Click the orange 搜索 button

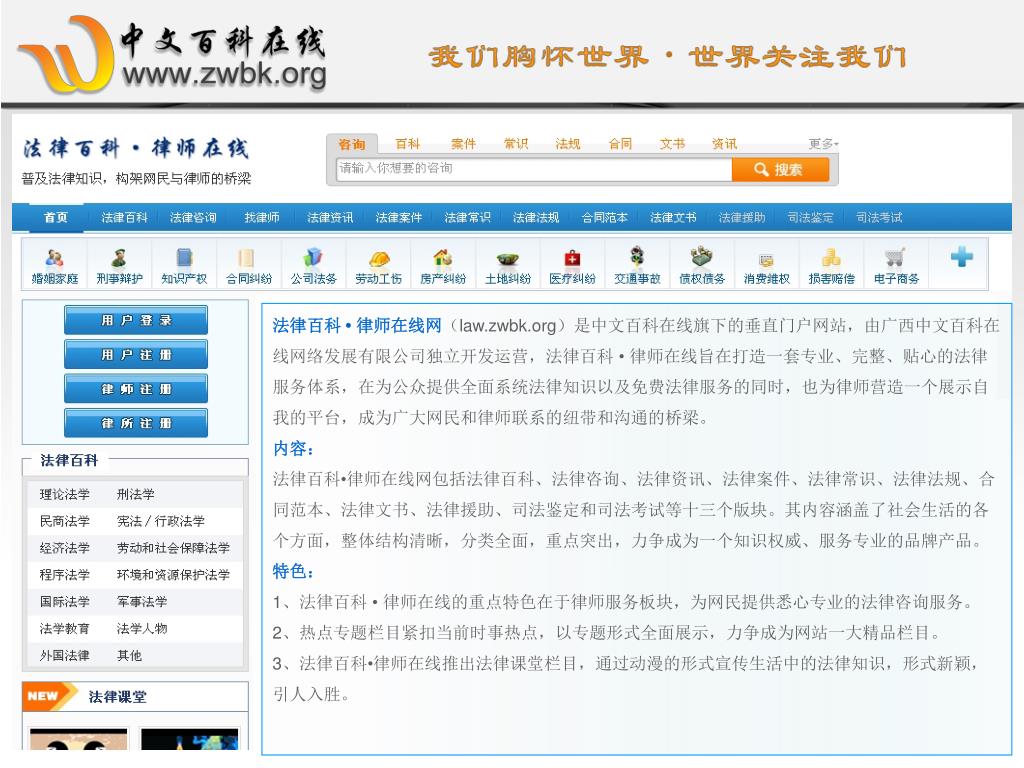[x=780, y=170]
